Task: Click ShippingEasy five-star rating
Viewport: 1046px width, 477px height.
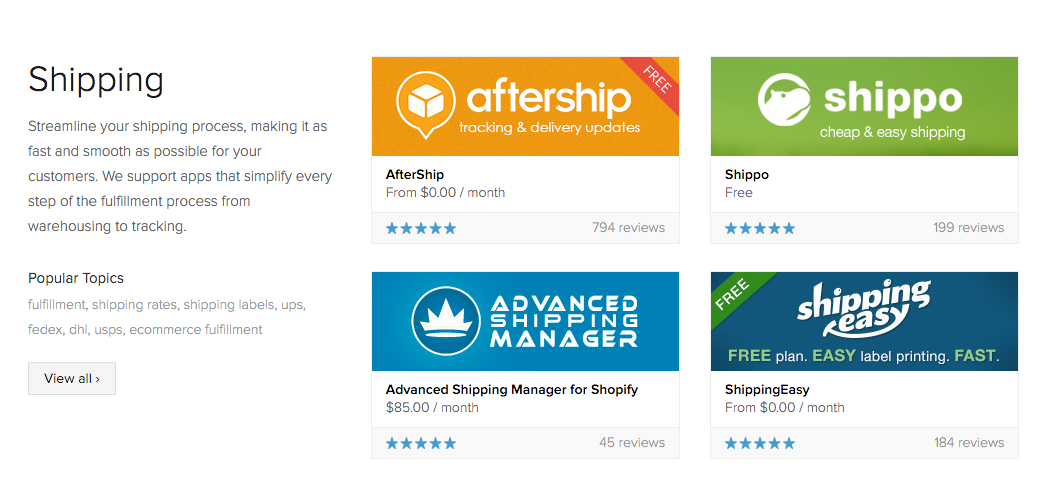Action: (x=760, y=443)
